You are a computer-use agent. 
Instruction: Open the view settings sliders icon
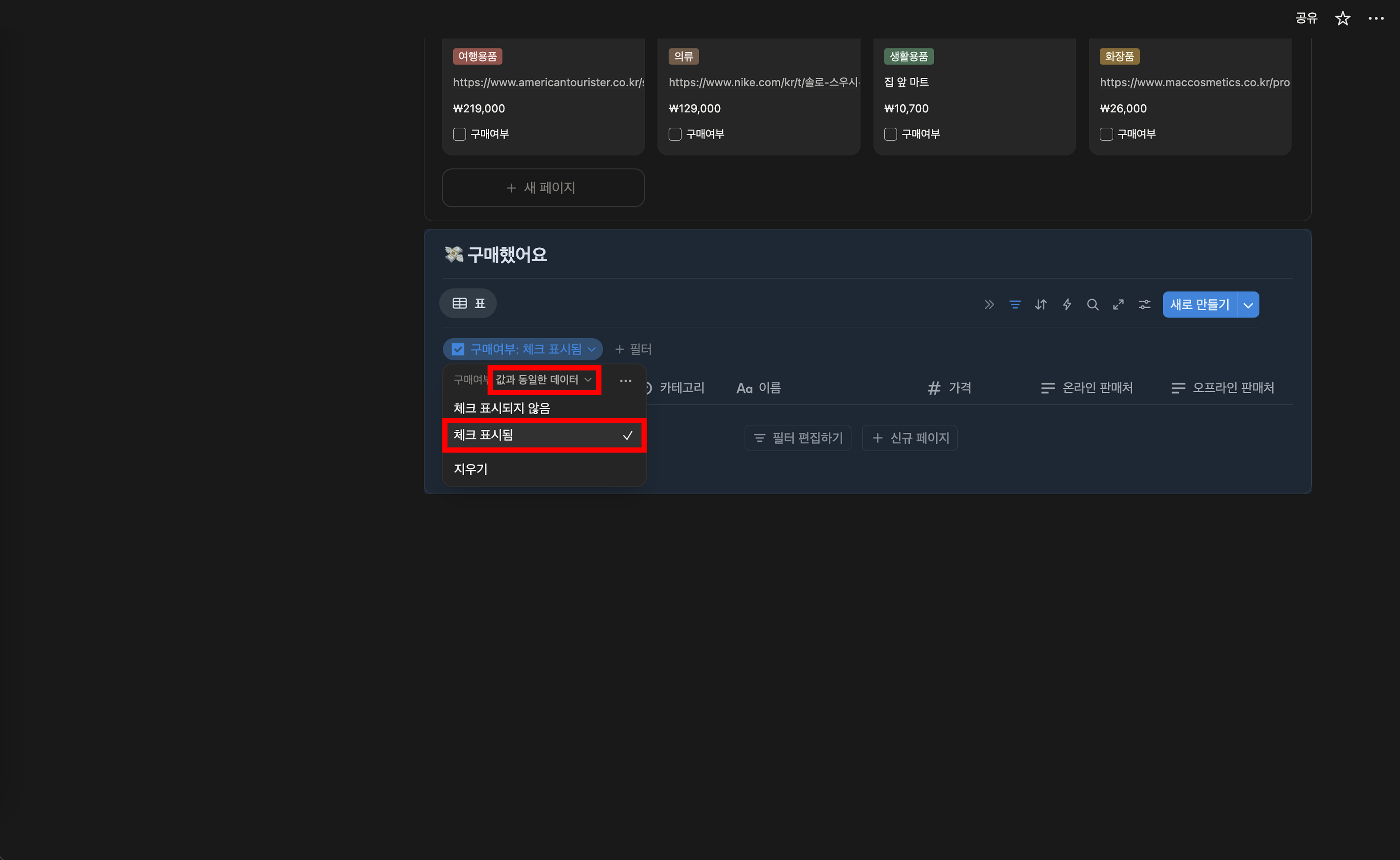1144,305
